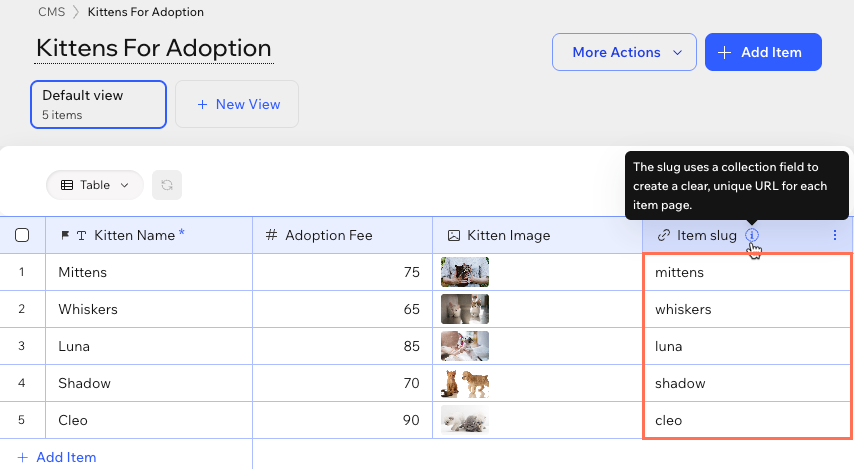Select the Default view tab

click(98, 105)
